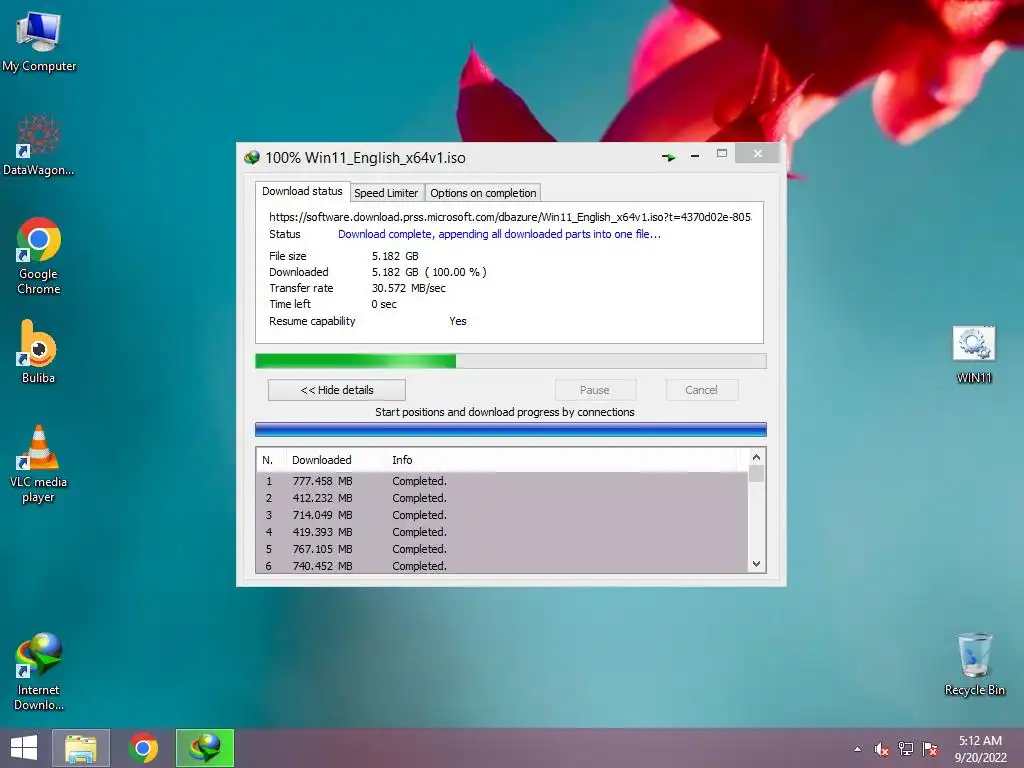
Task: Click the blue connections progress bar
Action: (511, 429)
